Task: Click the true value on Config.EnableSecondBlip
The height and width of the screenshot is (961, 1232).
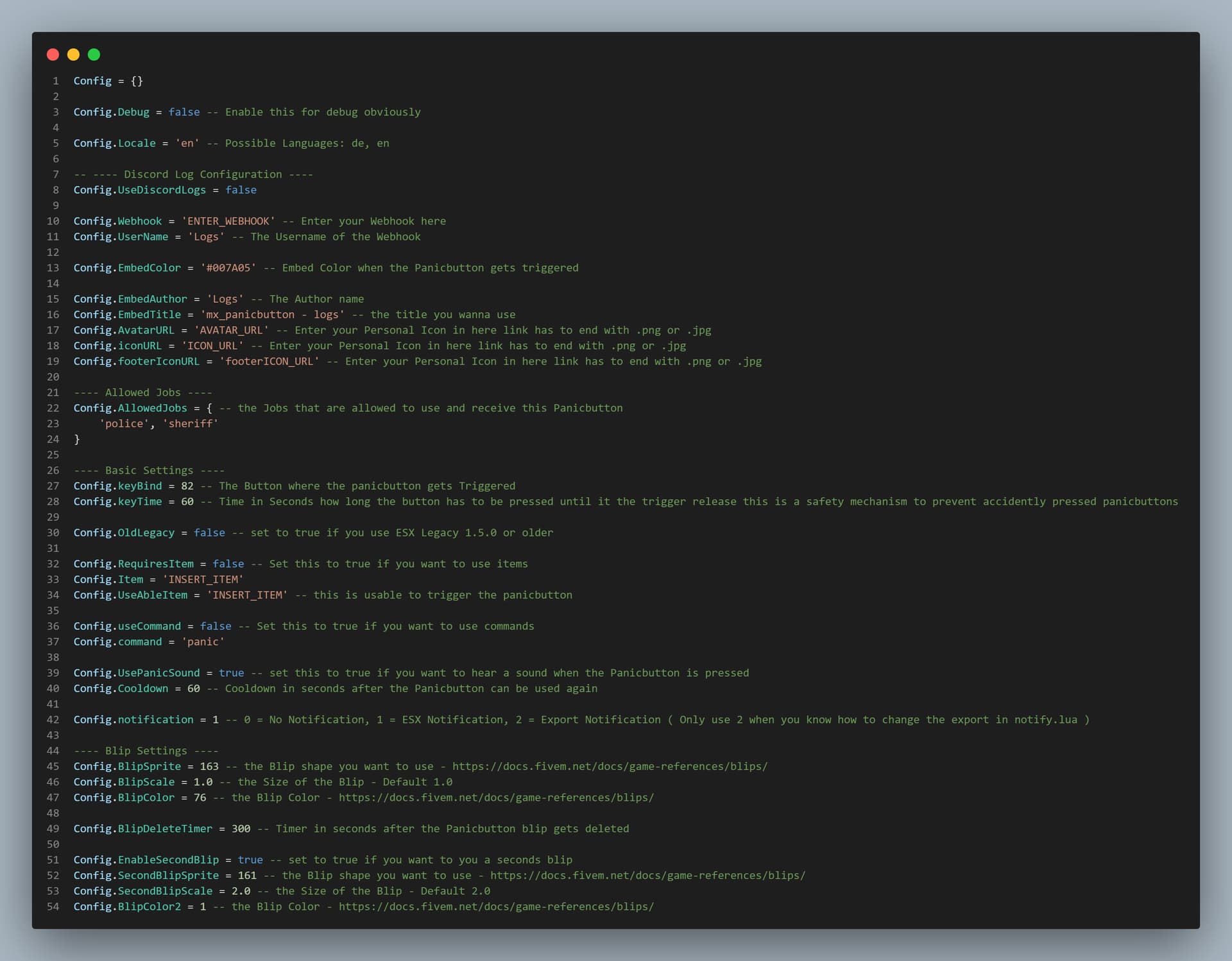Action: point(250,860)
